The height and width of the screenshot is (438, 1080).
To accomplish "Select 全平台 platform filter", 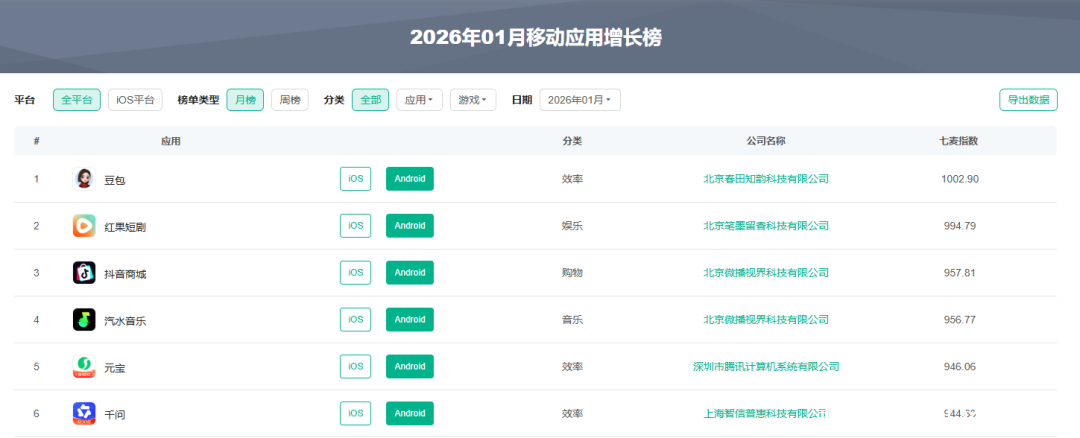I will 77,100.
